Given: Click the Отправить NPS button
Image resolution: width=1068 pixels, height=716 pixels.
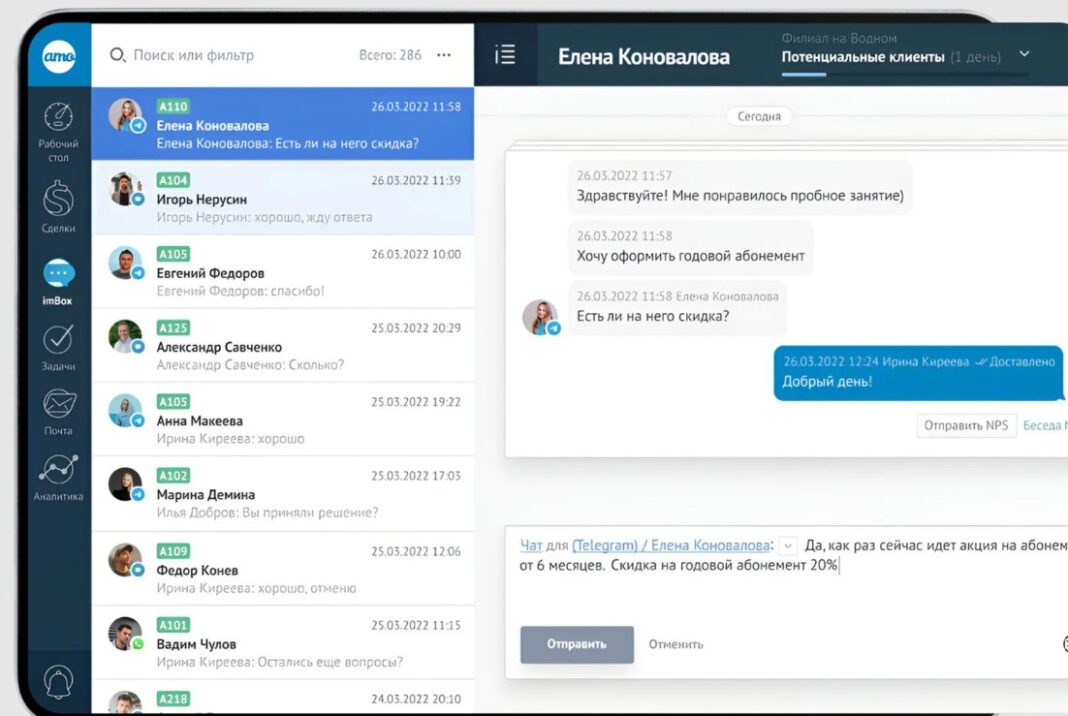Looking at the screenshot, I should point(965,425).
